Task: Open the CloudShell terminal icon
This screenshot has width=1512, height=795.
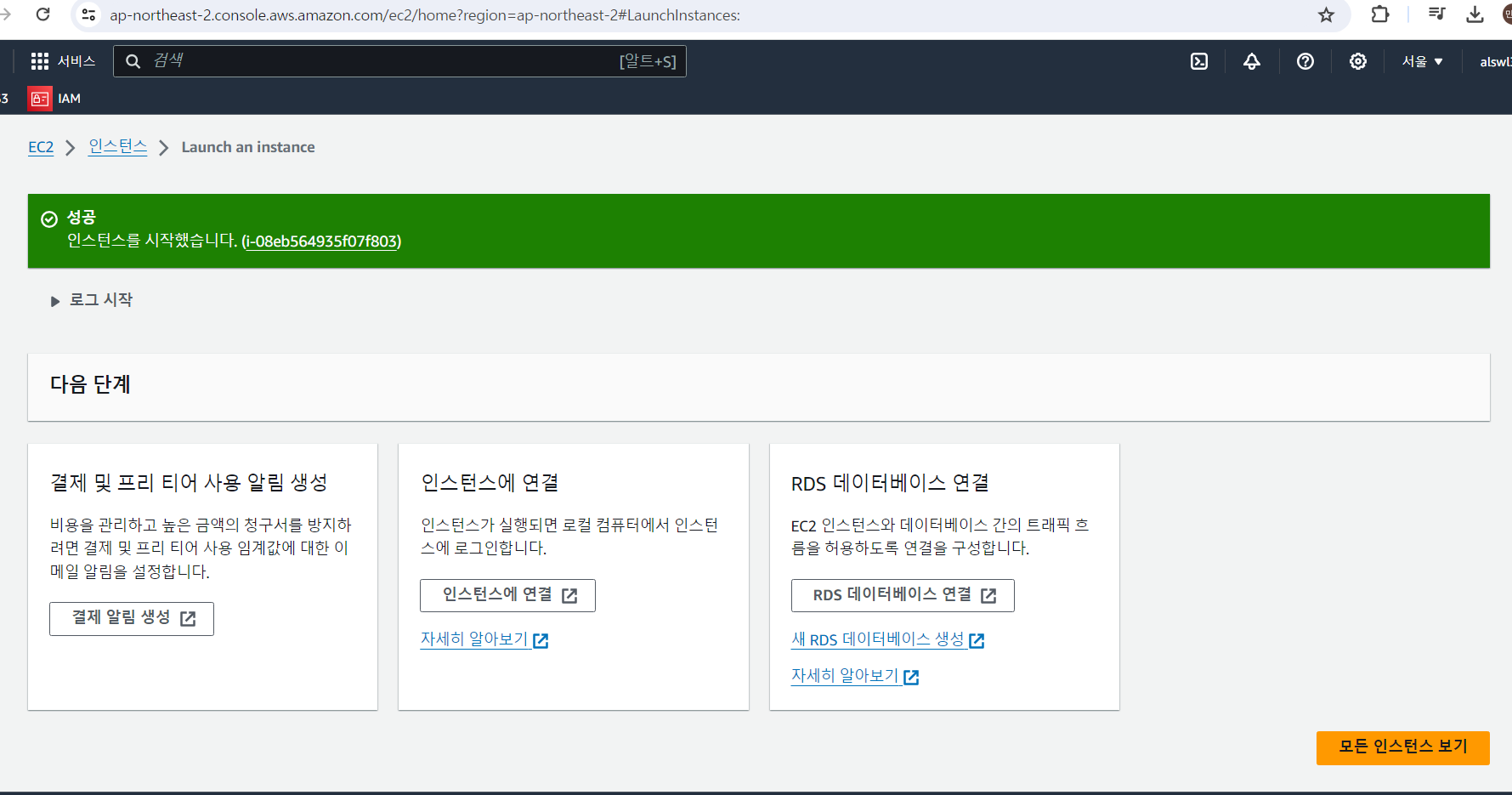Action: pos(1199,61)
